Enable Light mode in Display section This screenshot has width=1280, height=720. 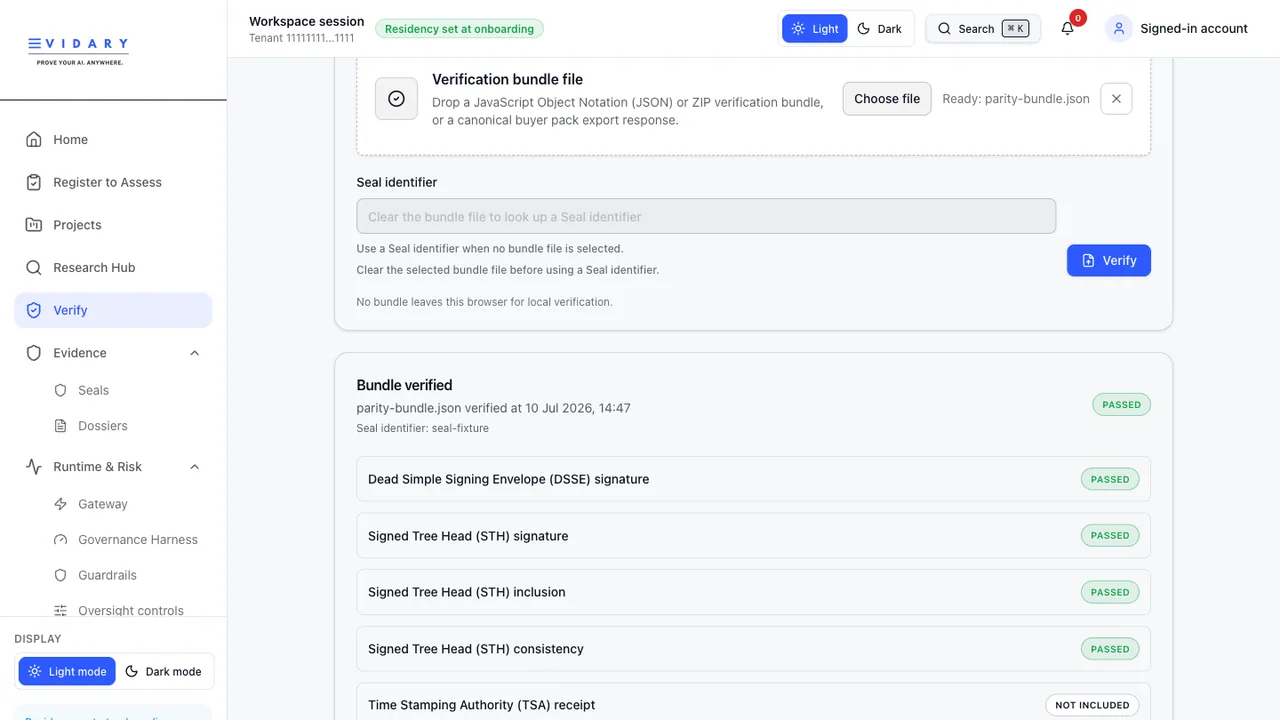[67, 672]
